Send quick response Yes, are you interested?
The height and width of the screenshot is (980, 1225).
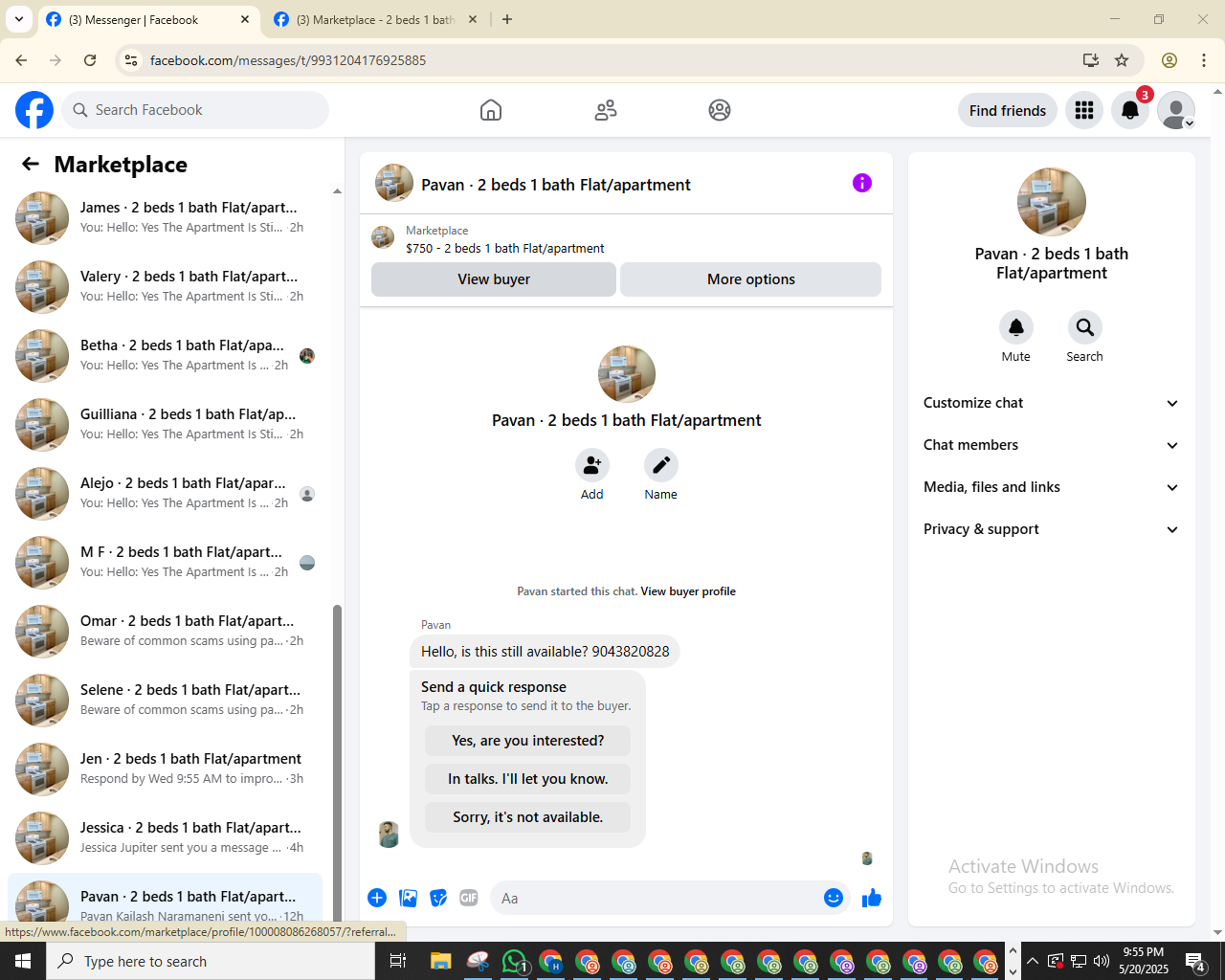tap(528, 741)
